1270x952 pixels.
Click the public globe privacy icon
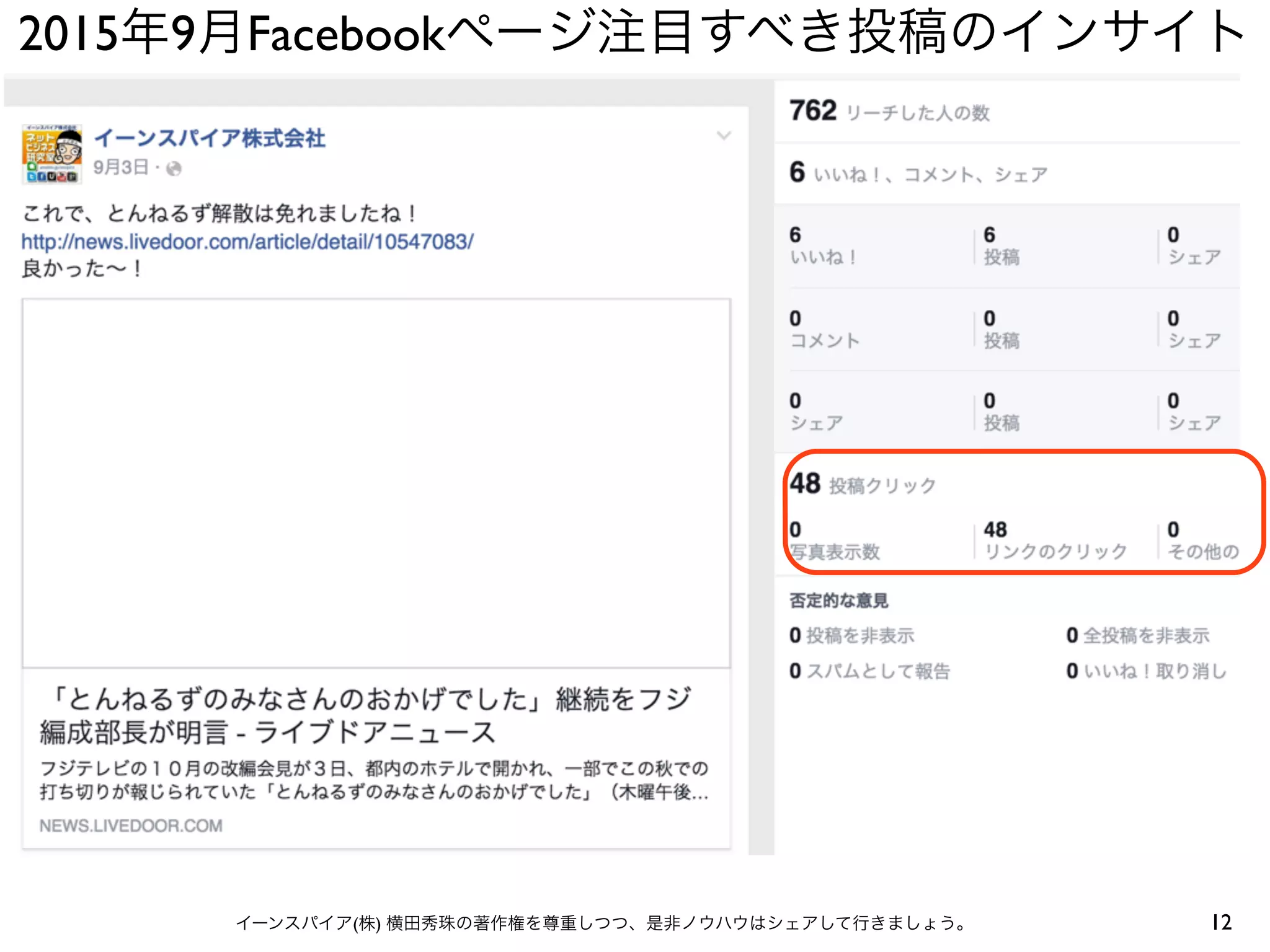coord(174,169)
